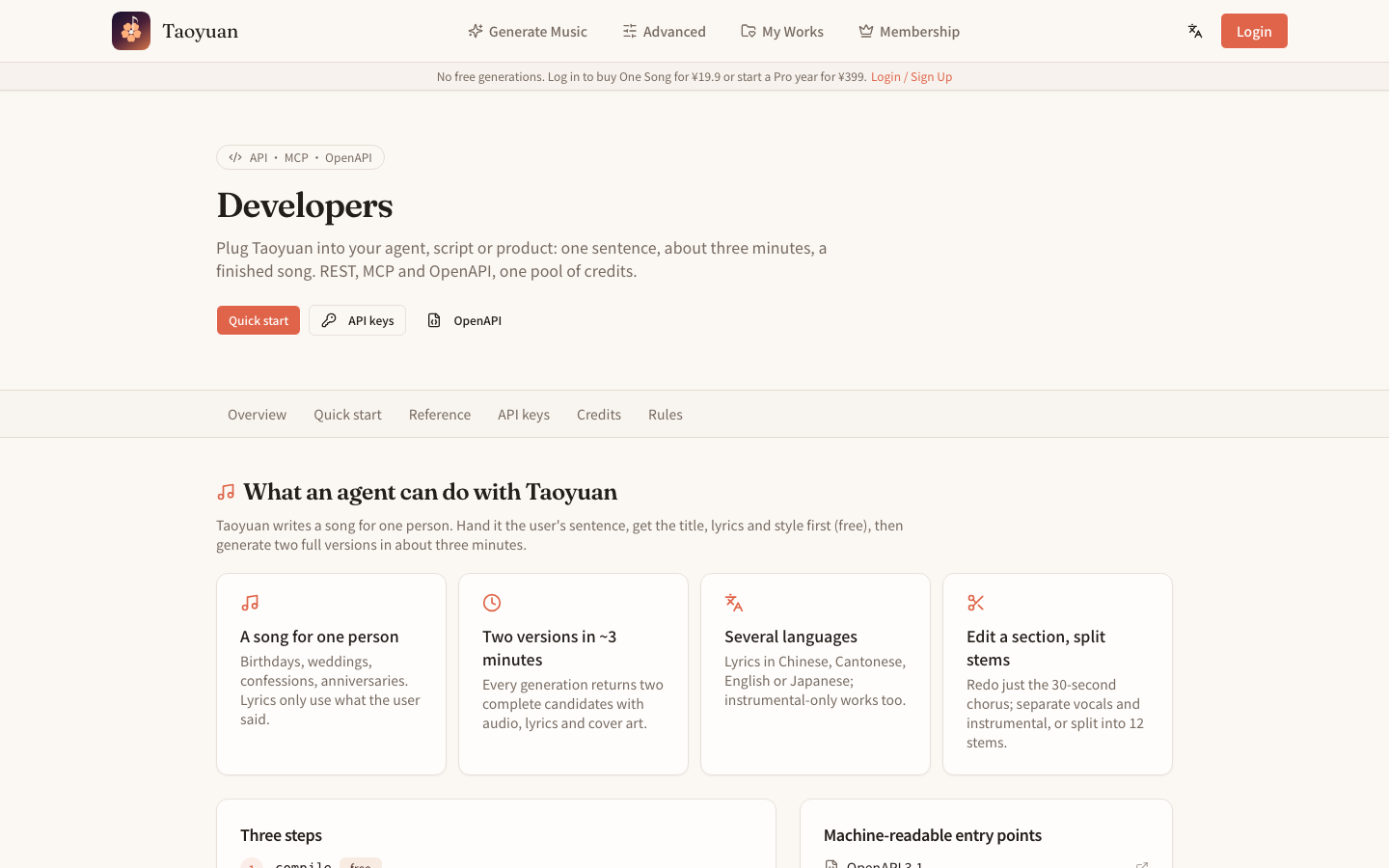Click the 'Several languages' card title
1389x868 pixels.
pos(791,637)
